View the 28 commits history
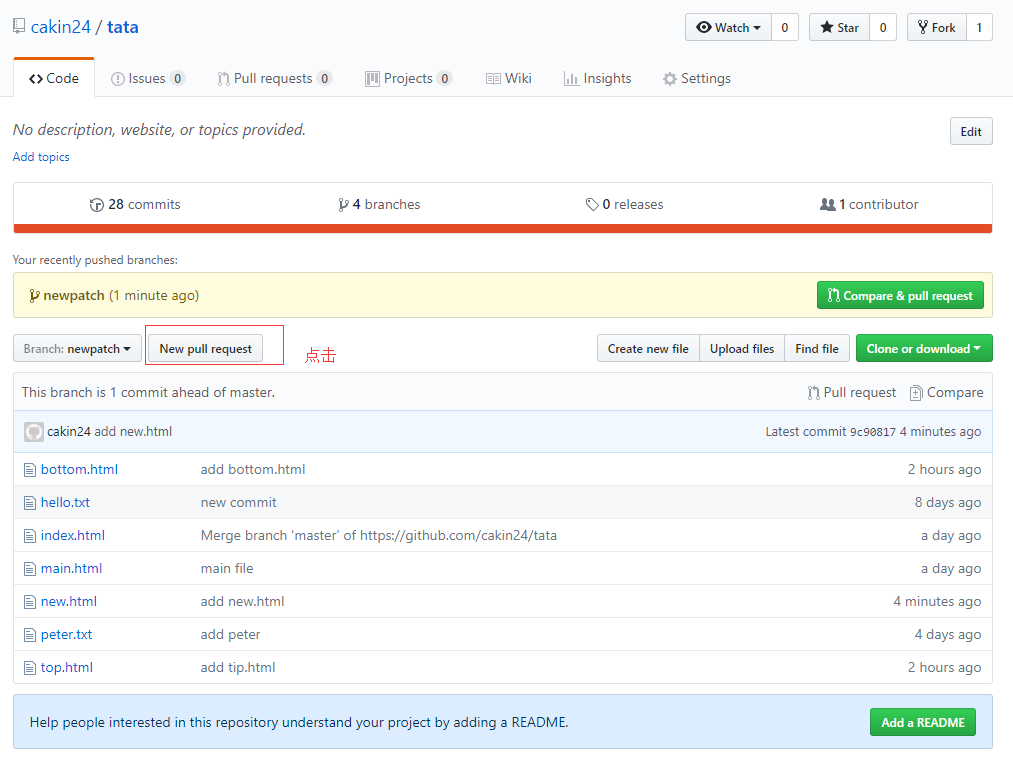 [x=135, y=204]
